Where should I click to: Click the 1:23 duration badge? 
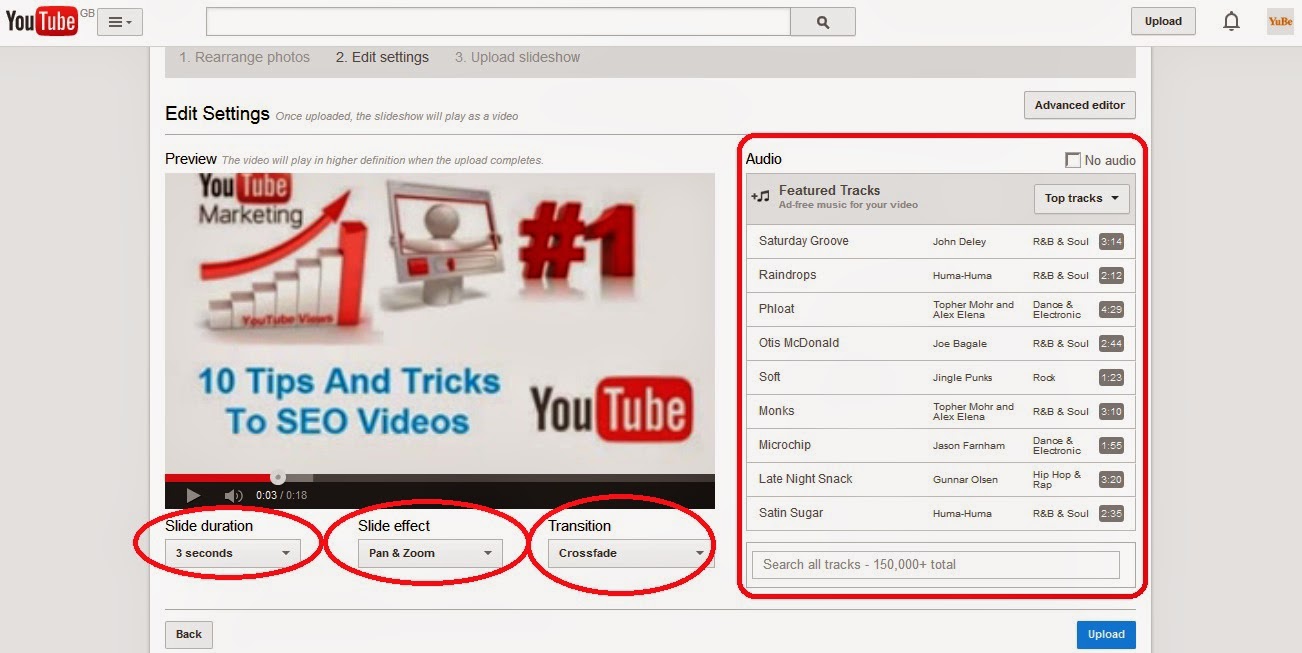click(1111, 377)
